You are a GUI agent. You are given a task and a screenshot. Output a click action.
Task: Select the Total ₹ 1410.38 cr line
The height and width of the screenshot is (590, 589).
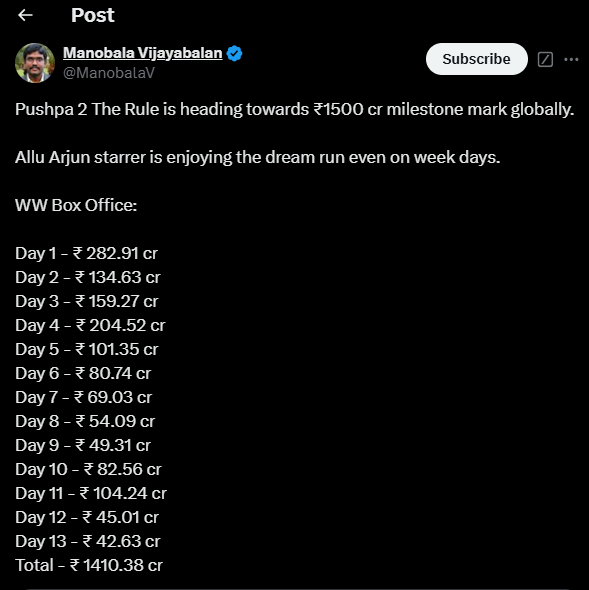pyautogui.click(x=89, y=566)
